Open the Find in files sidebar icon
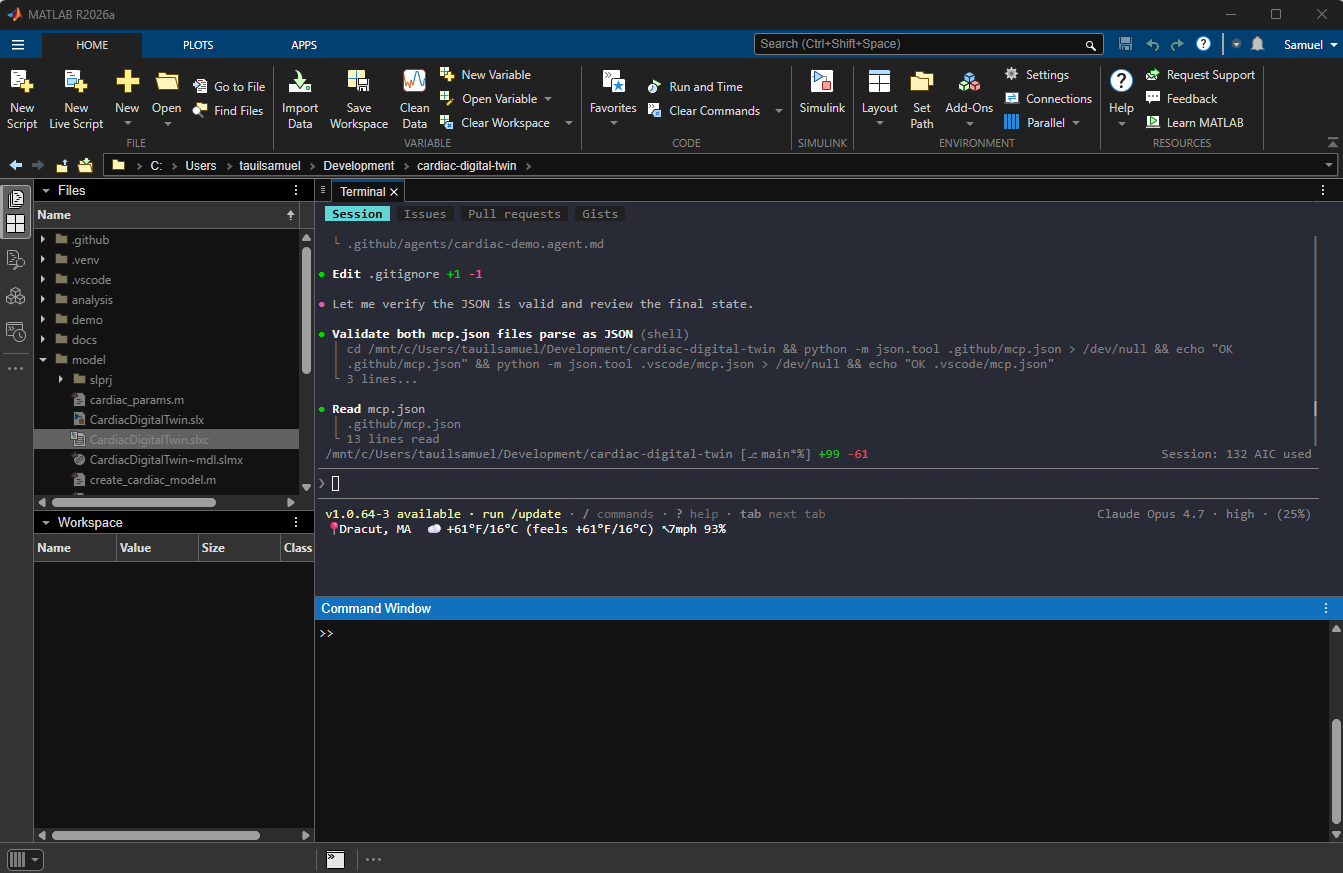The height and width of the screenshot is (873, 1343). pos(15,260)
